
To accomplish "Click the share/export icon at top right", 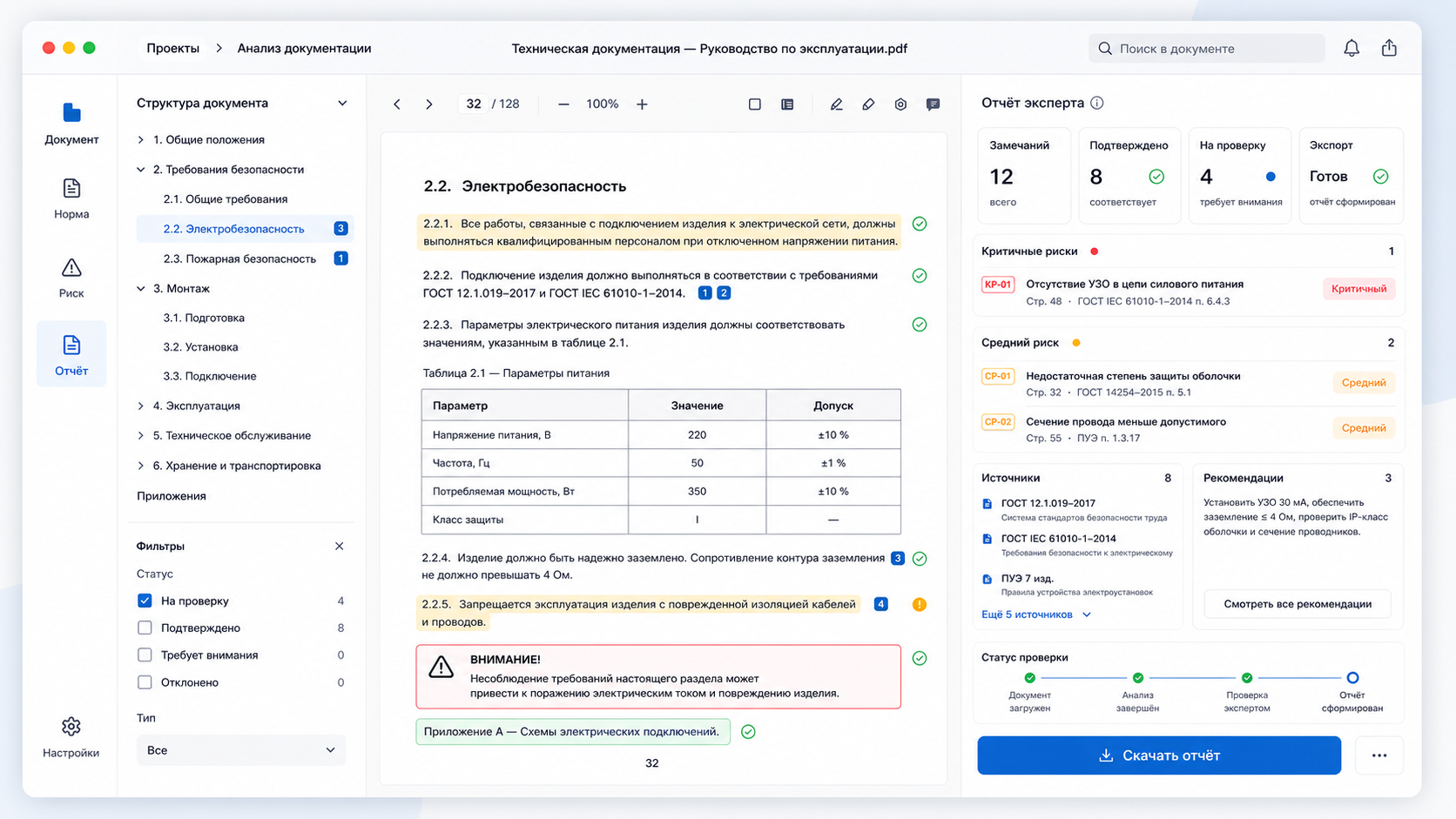I will point(1389,49).
